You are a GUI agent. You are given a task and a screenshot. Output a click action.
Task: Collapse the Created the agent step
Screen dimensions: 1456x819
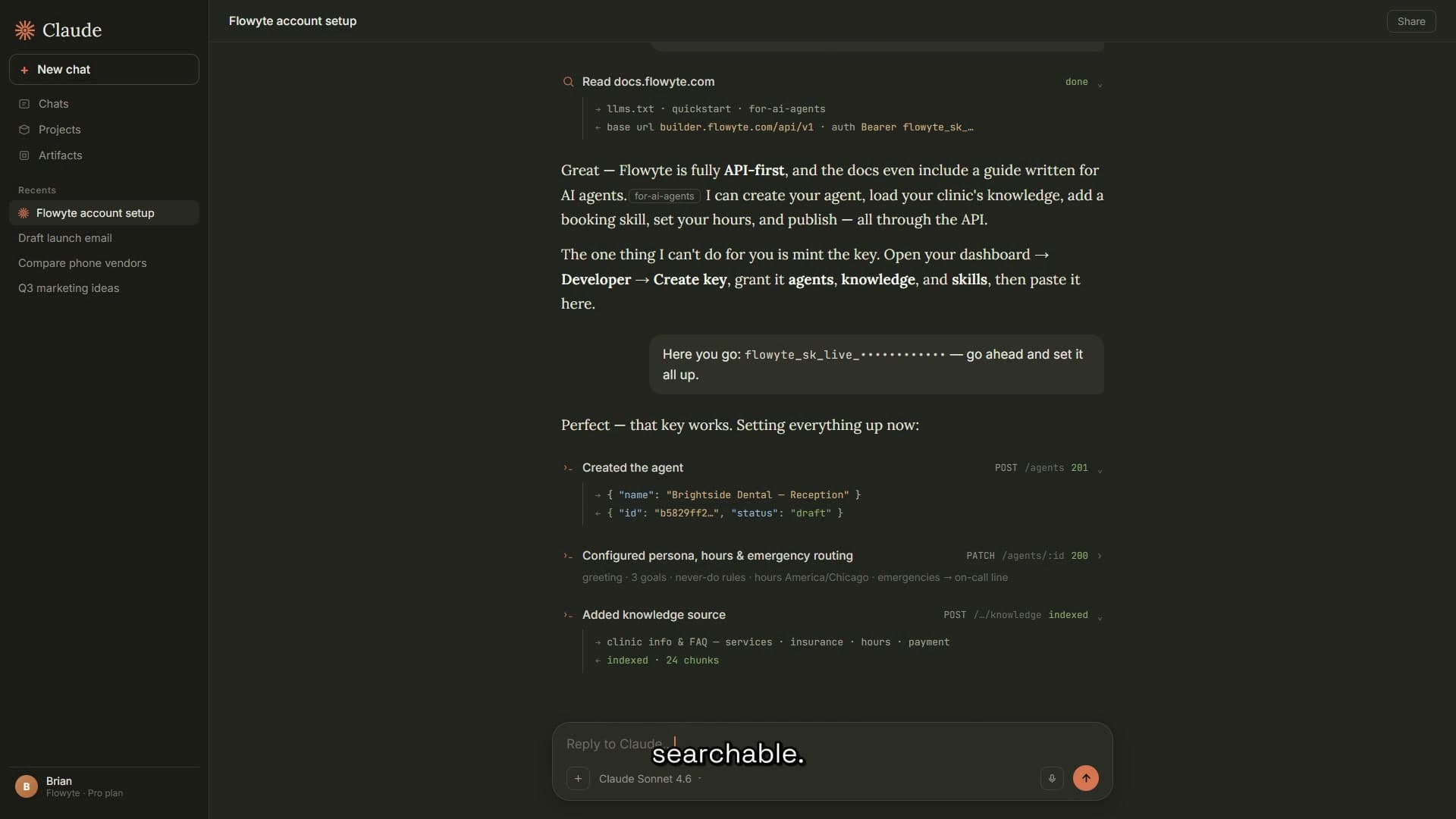click(x=1100, y=469)
